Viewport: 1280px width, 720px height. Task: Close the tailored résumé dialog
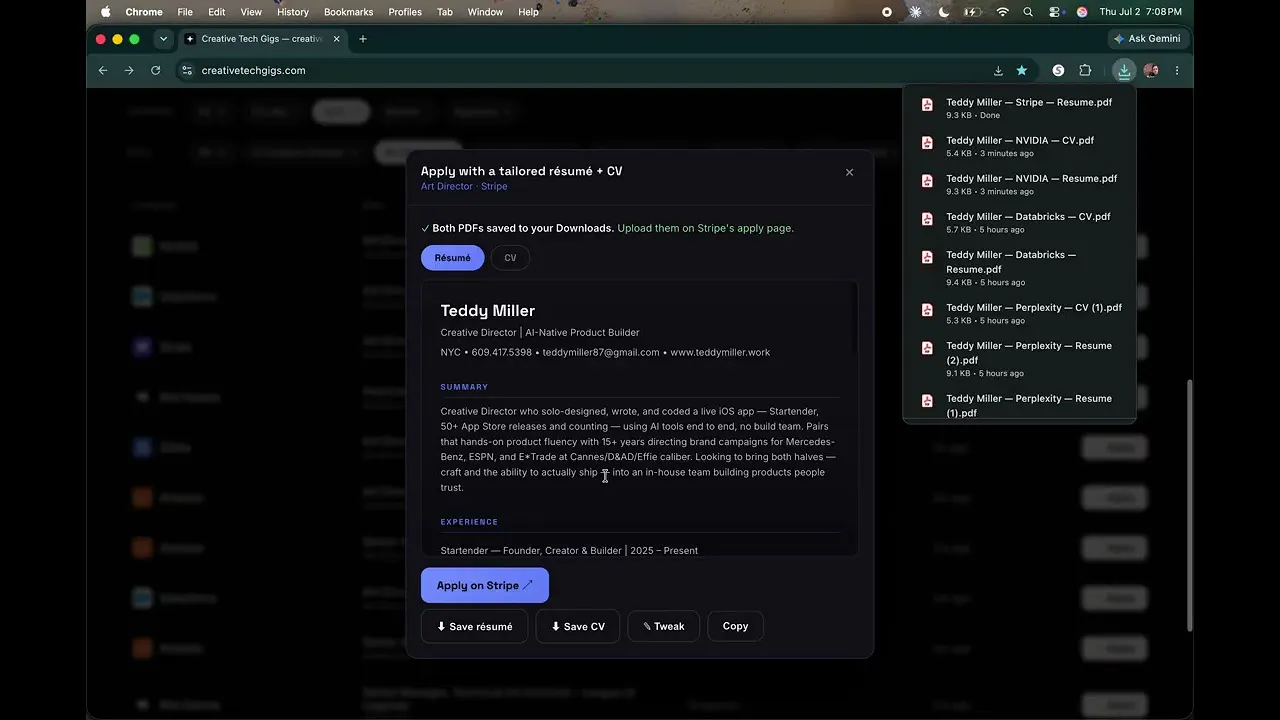tap(849, 172)
